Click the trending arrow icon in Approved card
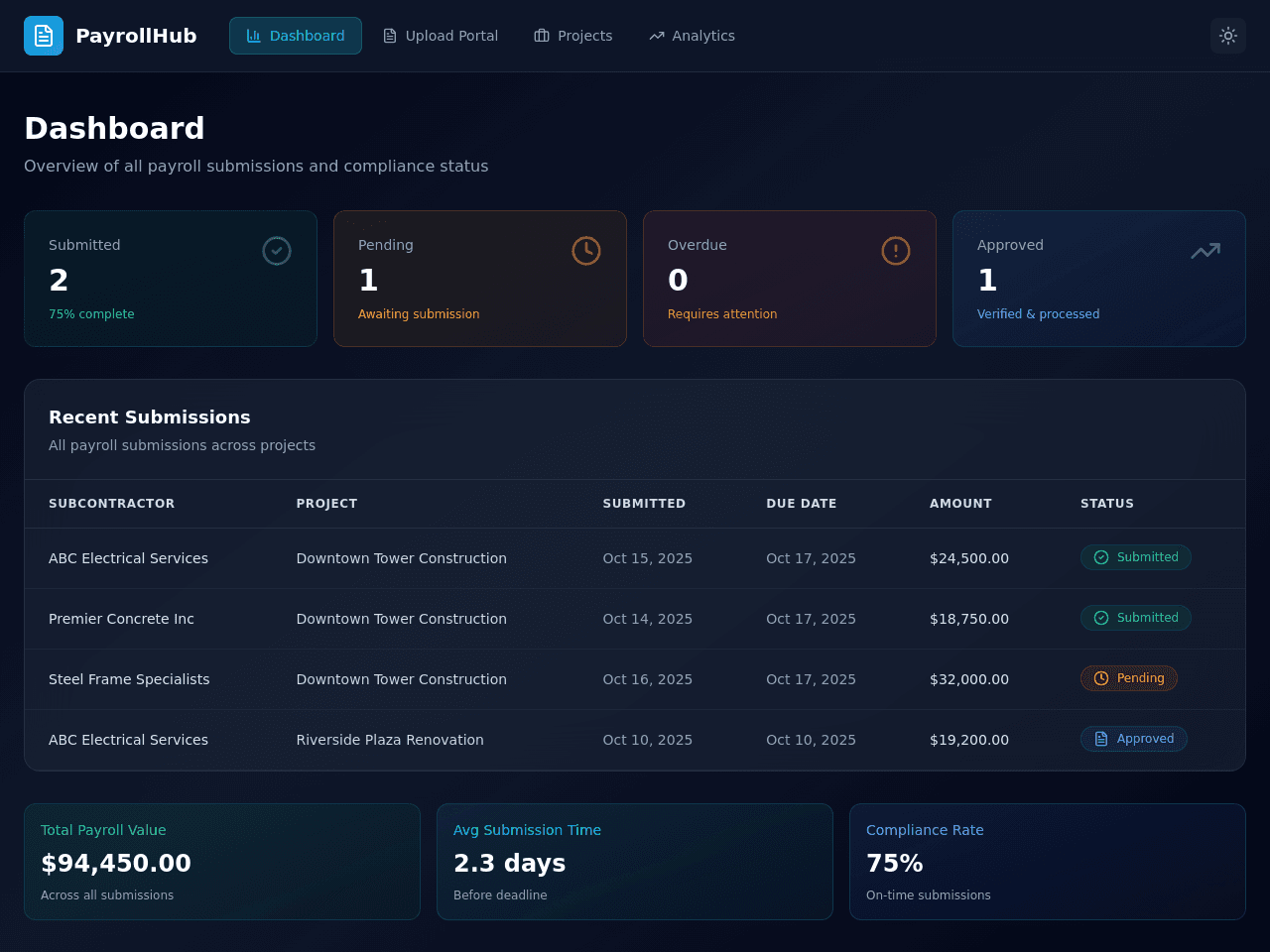1270x952 pixels. point(1206,251)
